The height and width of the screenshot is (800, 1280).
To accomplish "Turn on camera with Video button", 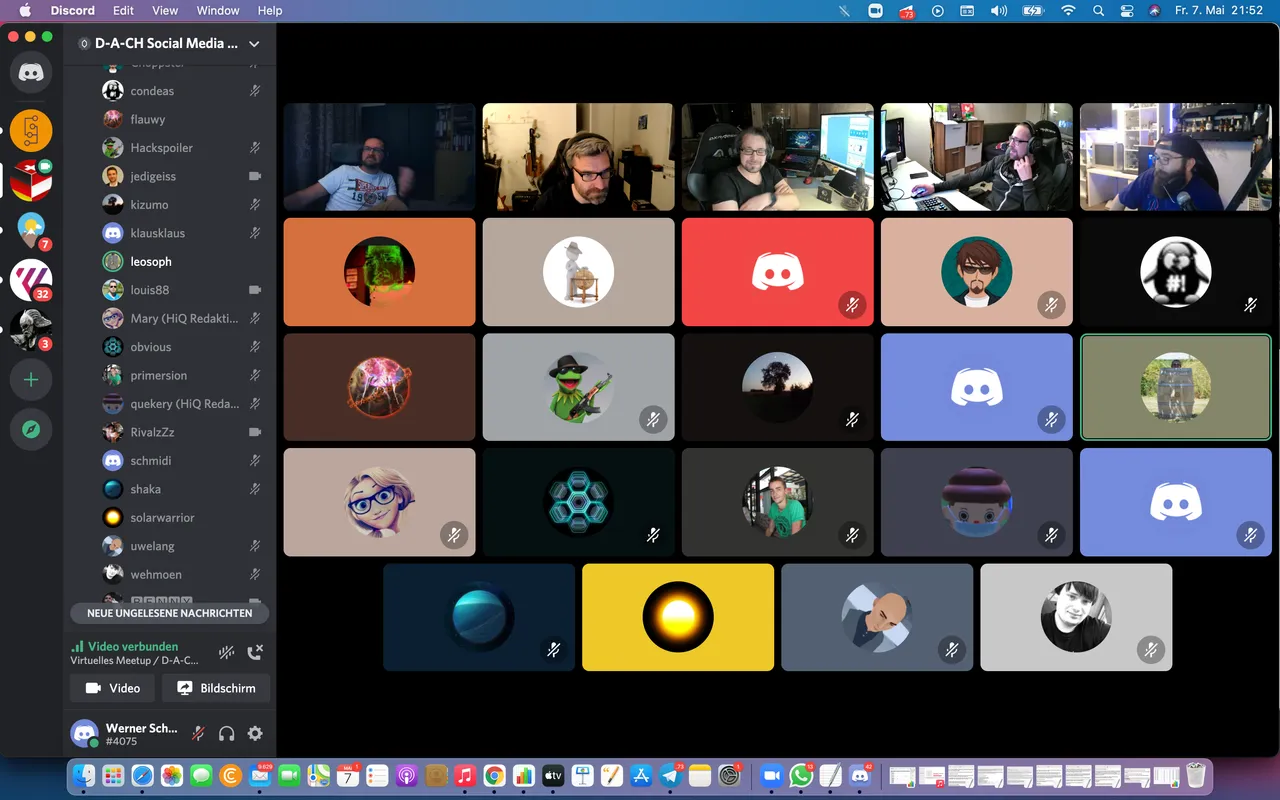I will 113,688.
